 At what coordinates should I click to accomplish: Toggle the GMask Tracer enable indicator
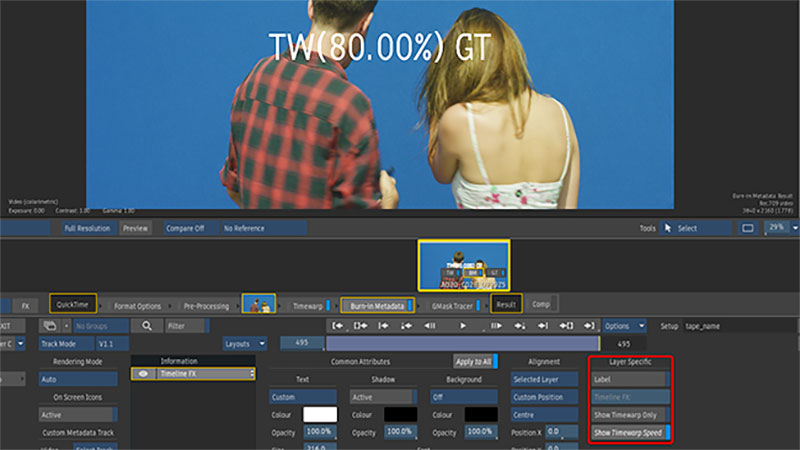[478, 306]
